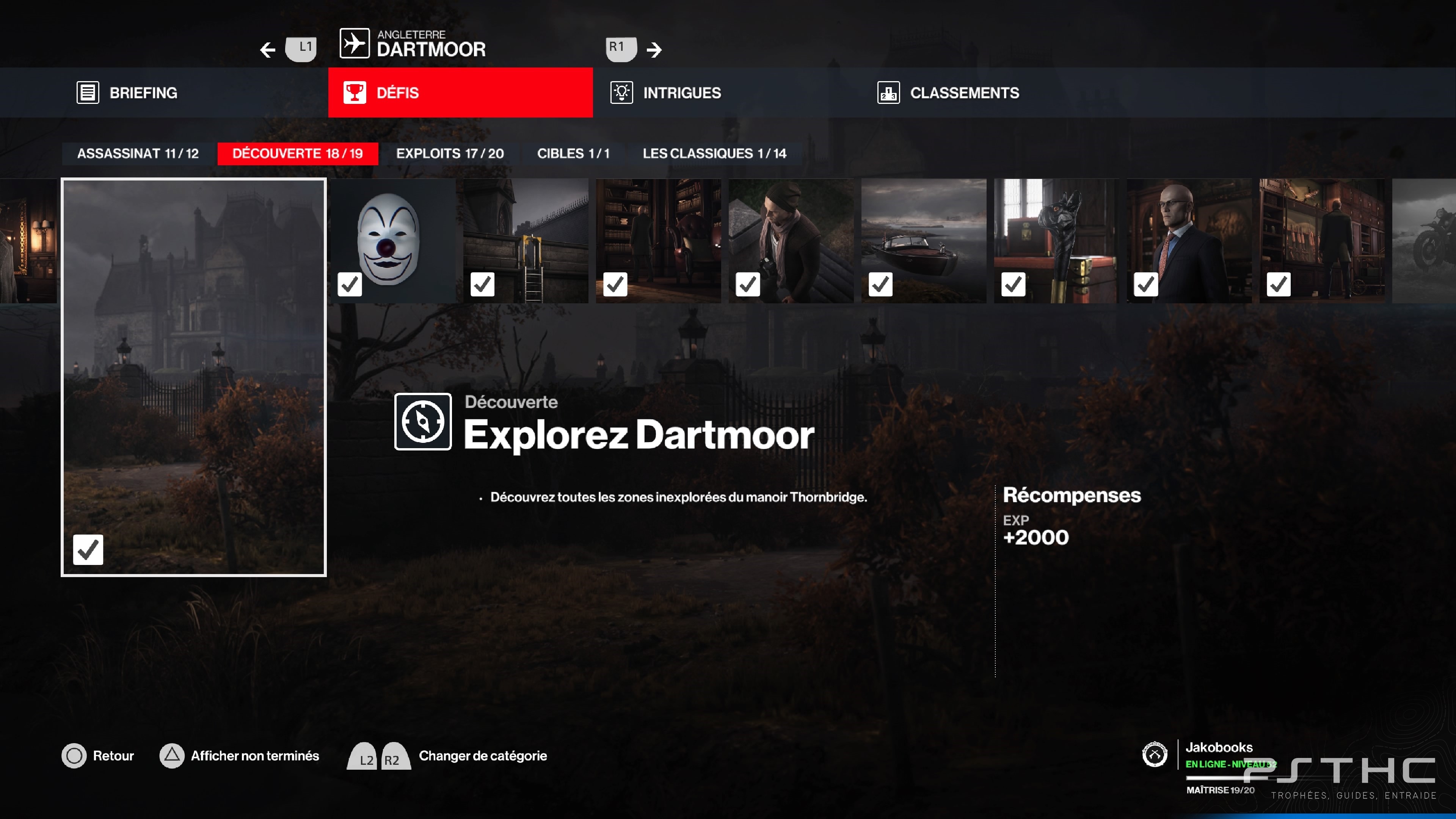Click the checkmark on dog-head cane challenge

pos(1014,284)
